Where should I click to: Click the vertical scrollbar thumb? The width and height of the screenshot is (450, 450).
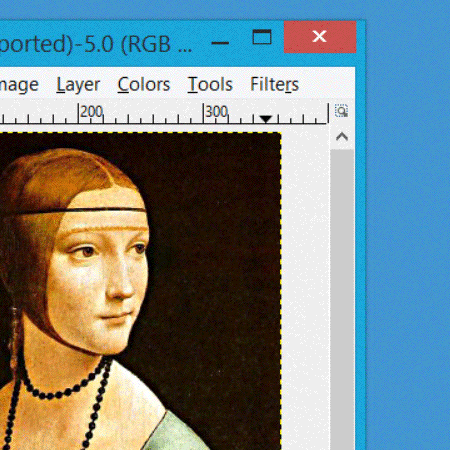[x=342, y=299]
